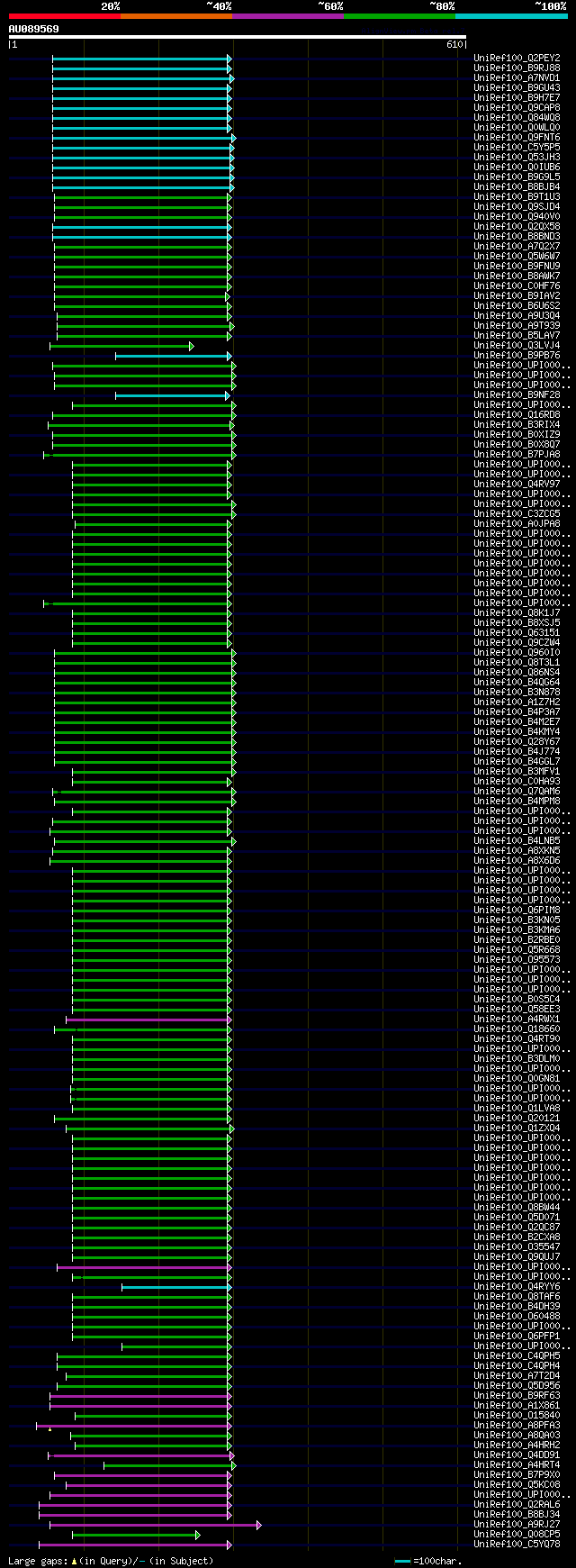The image size is (576, 1568).
Task: Select the UniRef100_B9FNU9 label
Action: (x=517, y=267)
